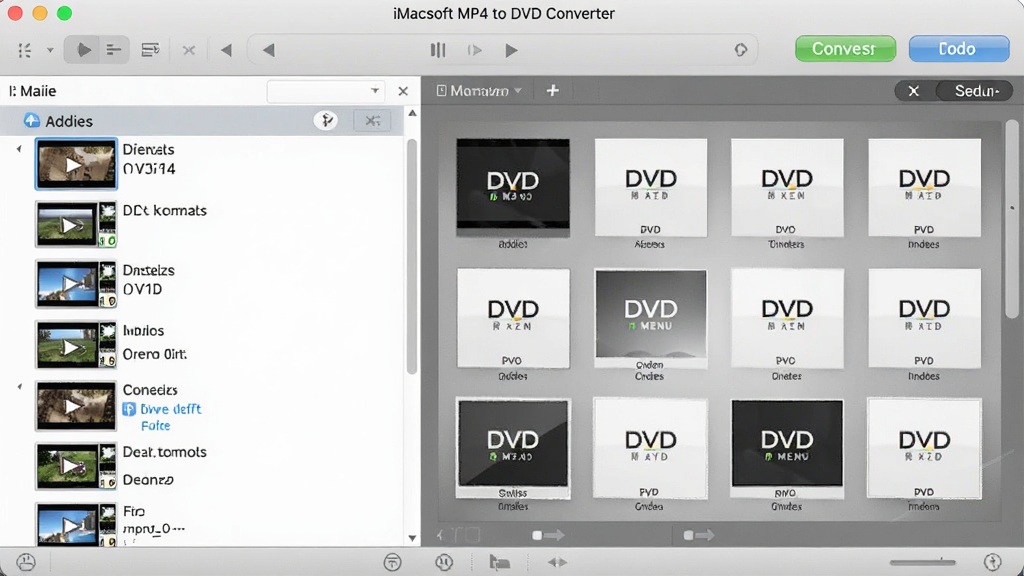The height and width of the screenshot is (576, 1024).
Task: Select the DCt komats video thumbnail
Action: 76,224
